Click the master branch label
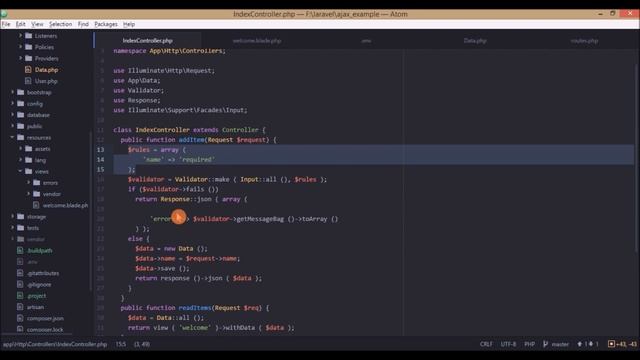 coord(560,344)
